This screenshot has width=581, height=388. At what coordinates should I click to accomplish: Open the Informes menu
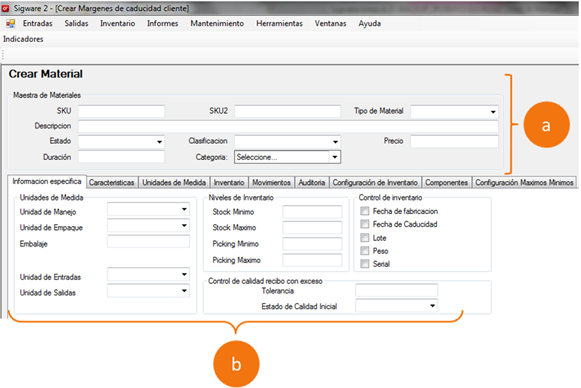point(162,23)
